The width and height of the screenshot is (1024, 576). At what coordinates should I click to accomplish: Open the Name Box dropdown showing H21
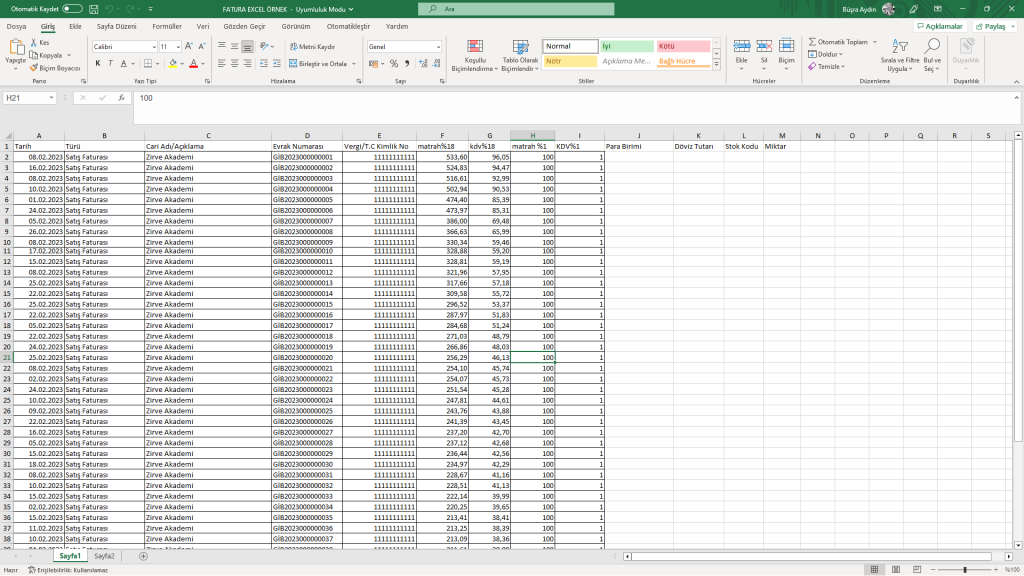pos(53,98)
